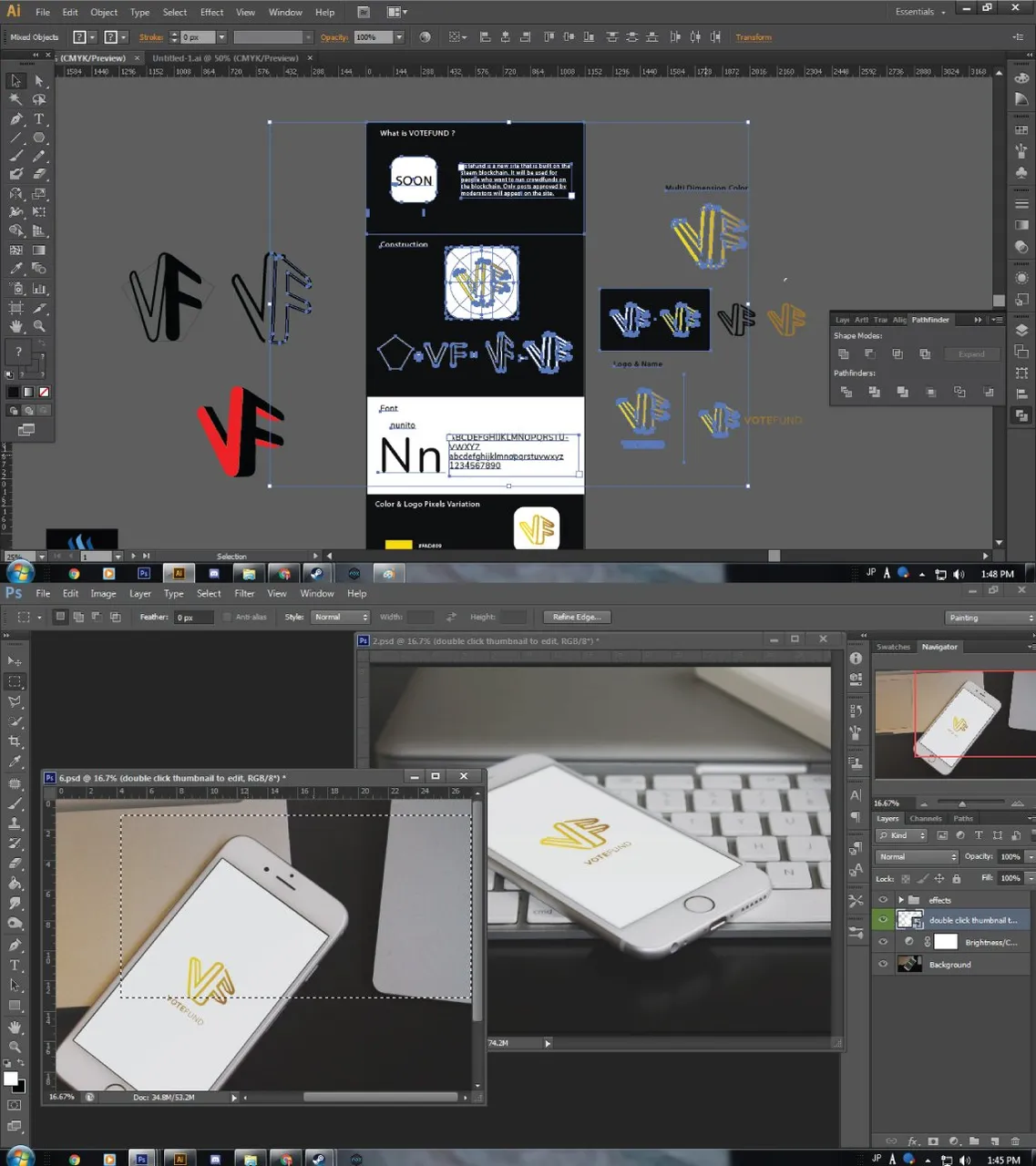Switch to Untitled-1.ai document tab

coord(225,57)
